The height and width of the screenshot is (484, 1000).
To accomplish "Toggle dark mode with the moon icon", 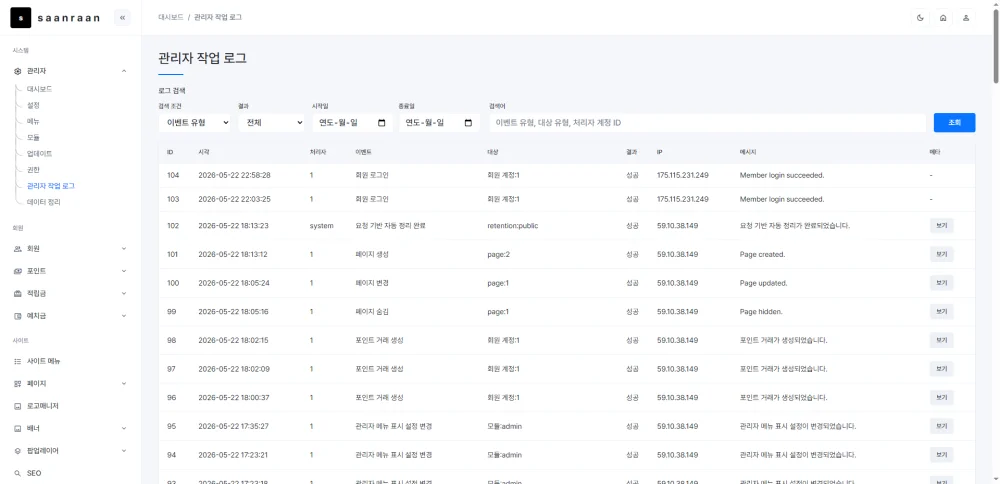I will 920,18.
